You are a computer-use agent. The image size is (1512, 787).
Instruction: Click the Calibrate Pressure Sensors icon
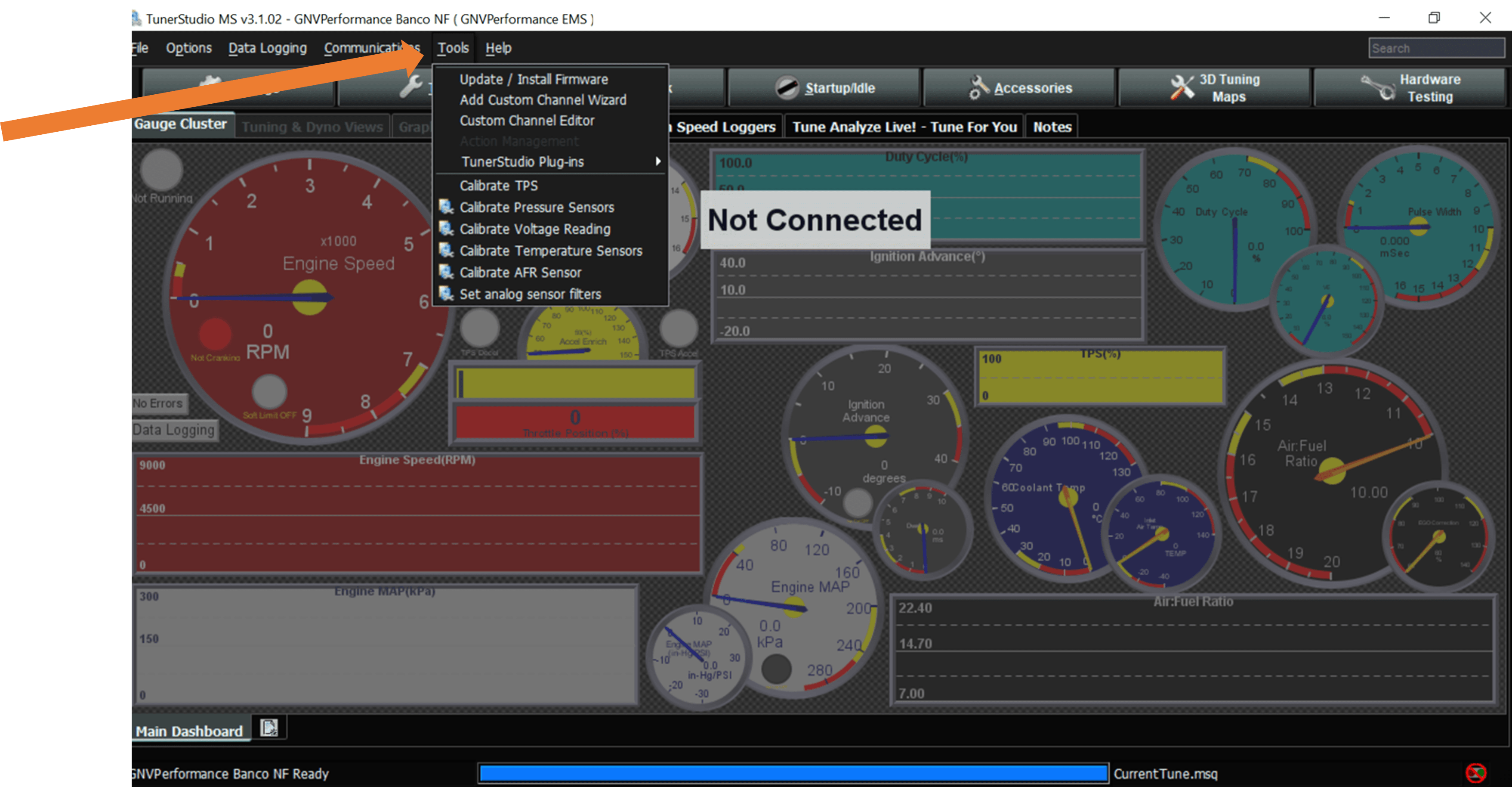click(446, 207)
